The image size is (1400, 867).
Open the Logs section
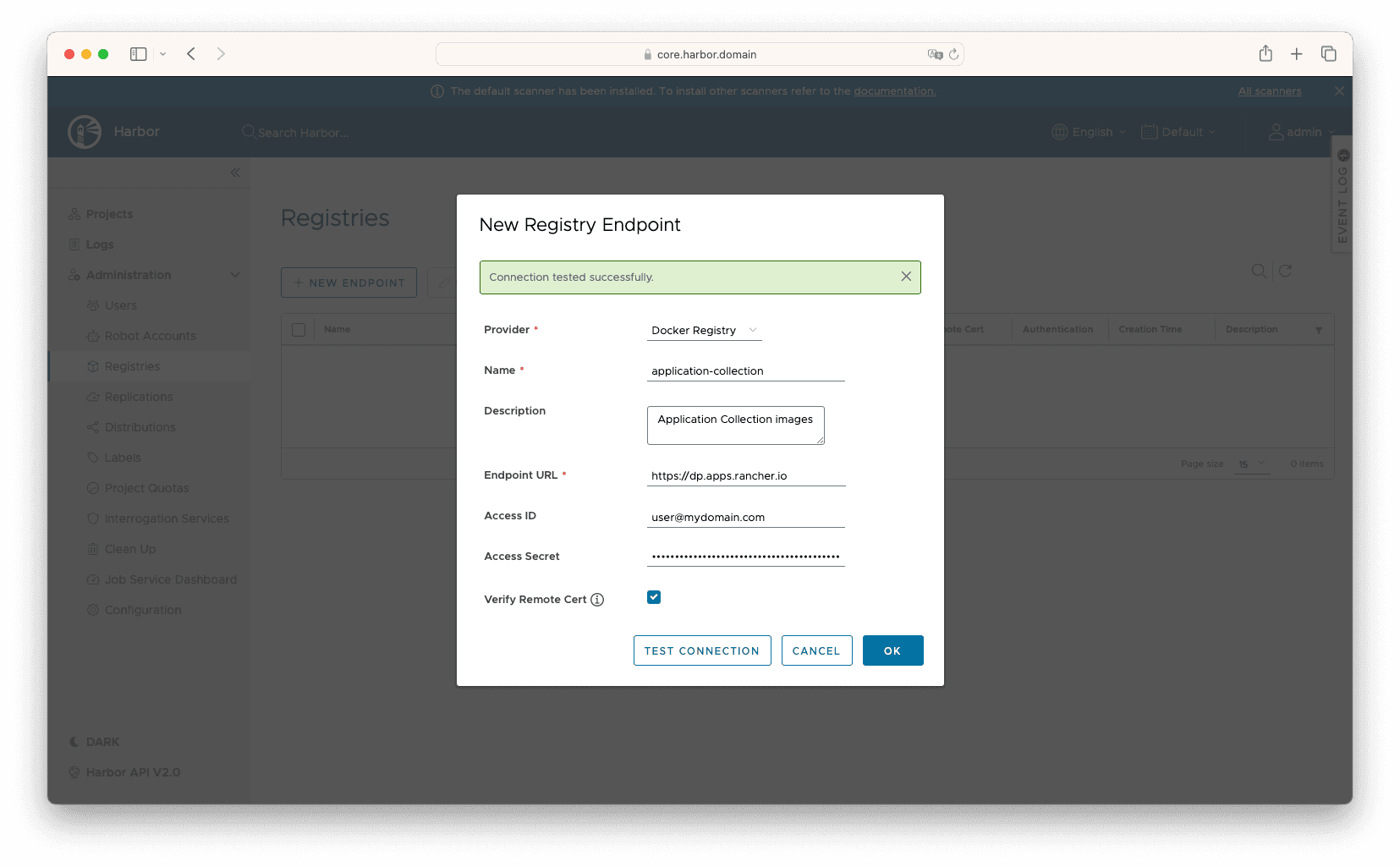click(98, 244)
